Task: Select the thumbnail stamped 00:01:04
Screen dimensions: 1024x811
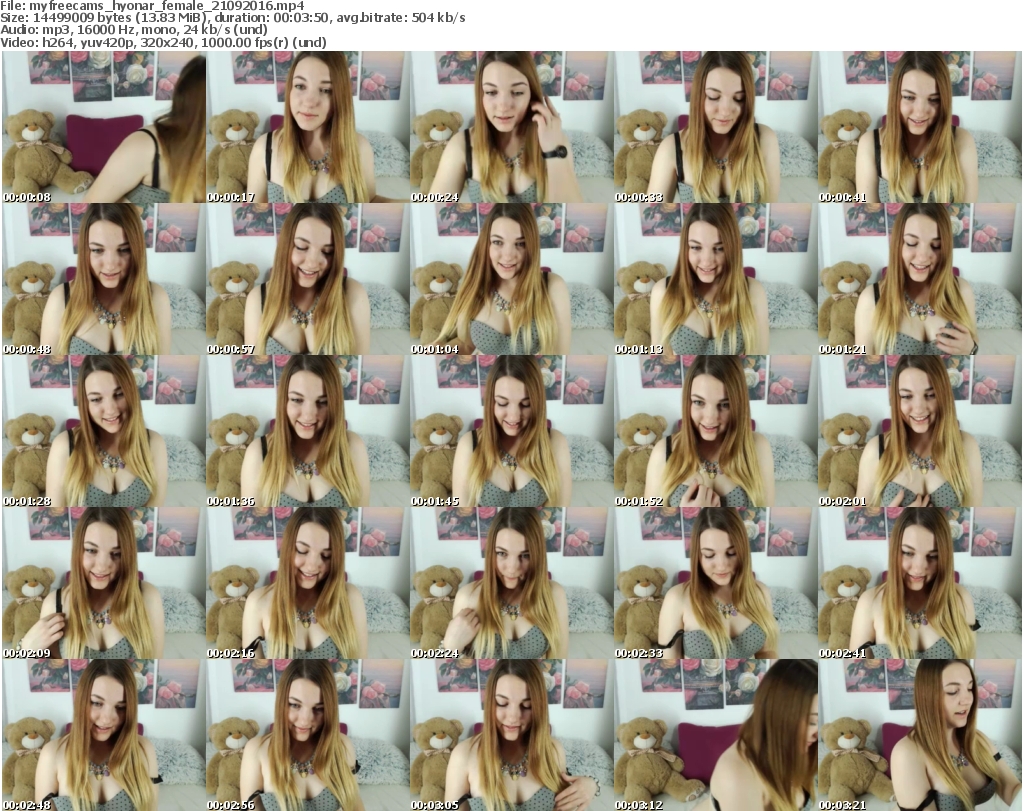Action: [512, 279]
